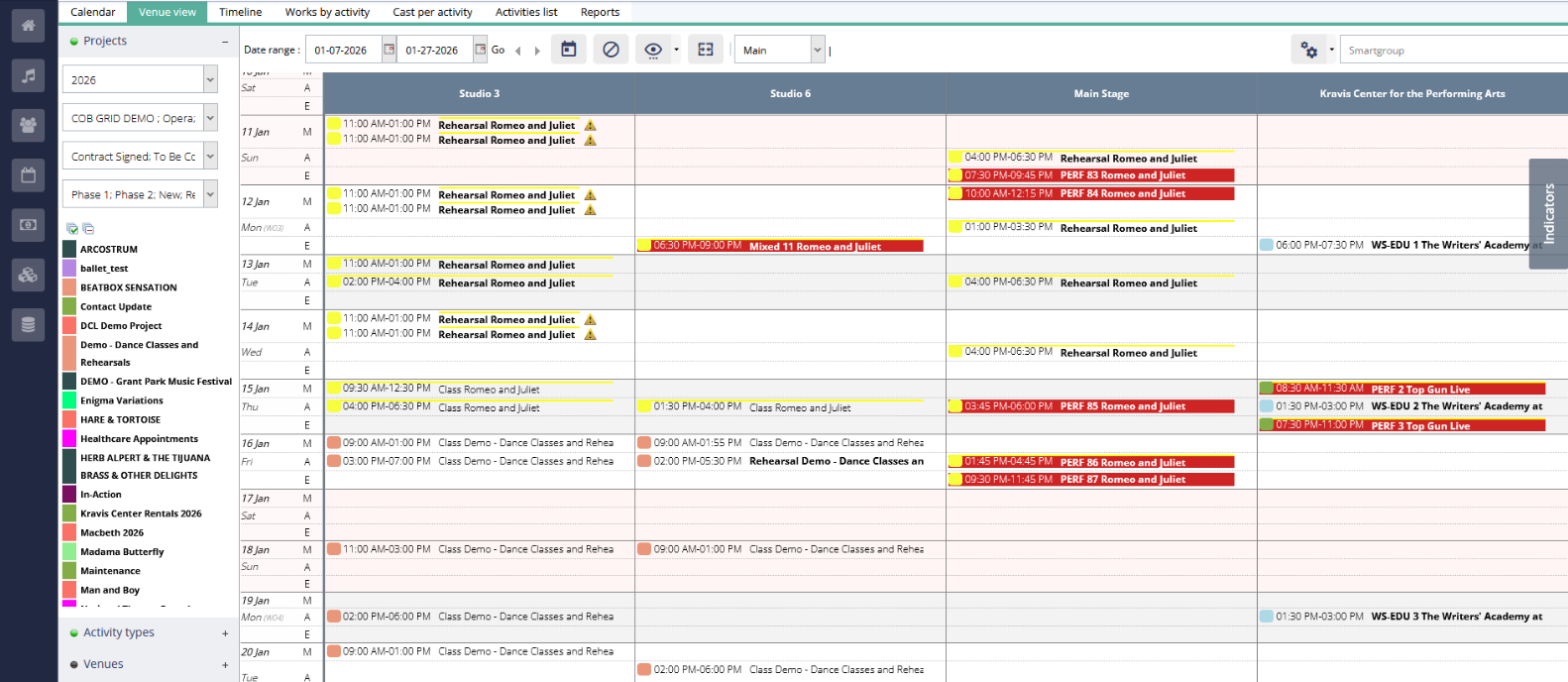Screen dimensions: 1568x682
Task: Click the database stack sidebar icon
Action: pyautogui.click(x=28, y=324)
